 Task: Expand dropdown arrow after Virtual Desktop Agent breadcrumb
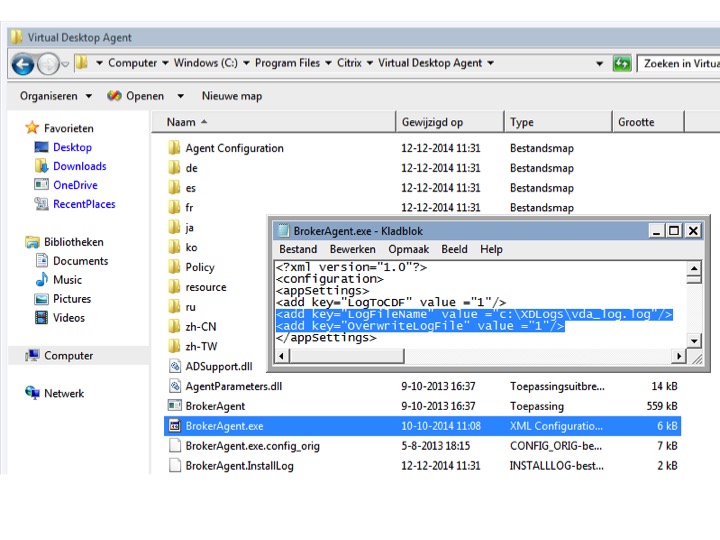coord(490,63)
